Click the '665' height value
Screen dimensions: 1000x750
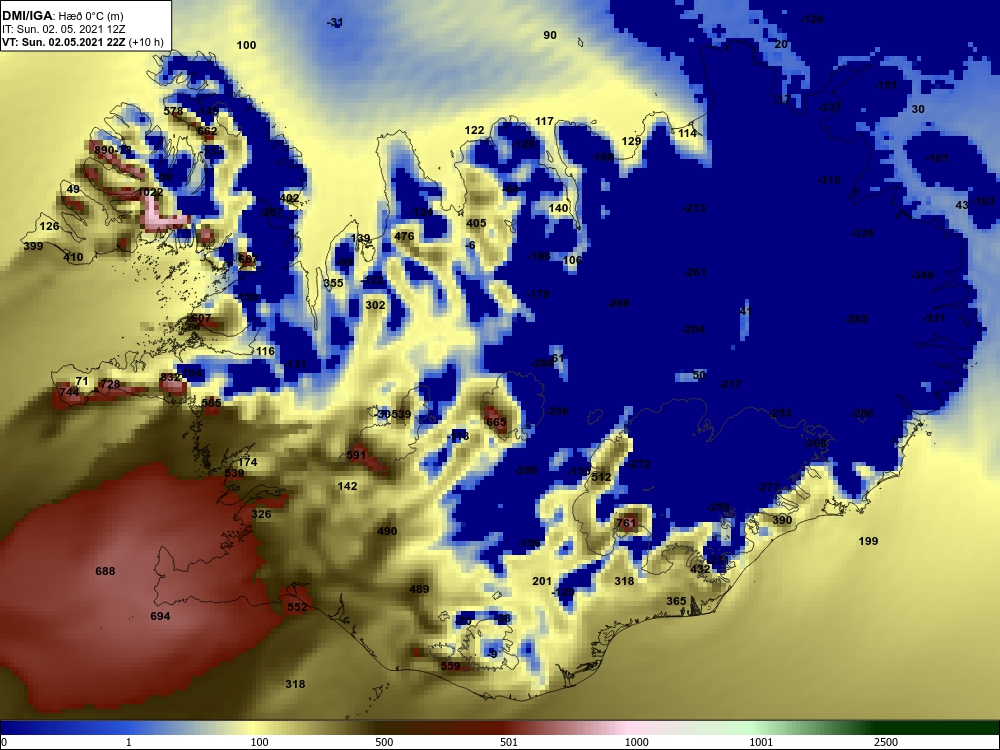(496, 422)
